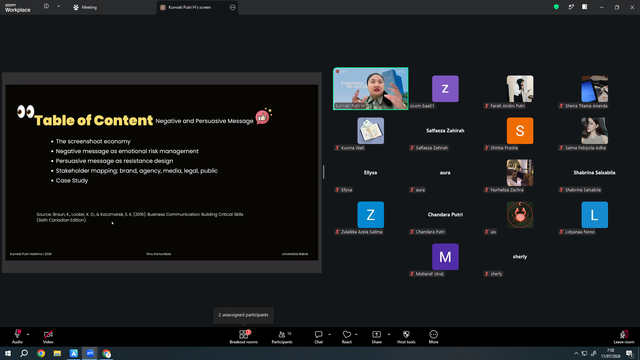Screen dimensions: 640x360
Task: Select Nurhaliza Zachra's profile picture
Action: pos(520,173)
